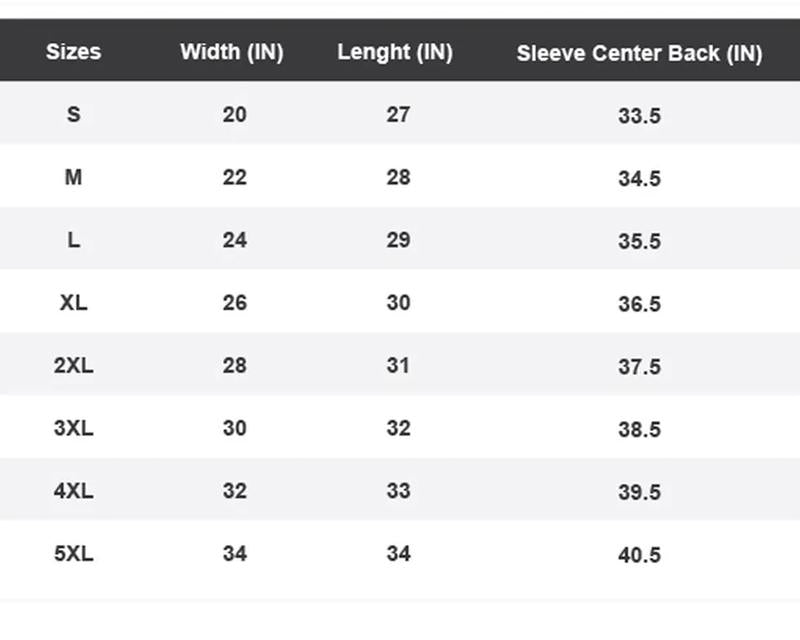Click the sleeve value 40.5
This screenshot has width=800, height=640.
[x=639, y=555]
